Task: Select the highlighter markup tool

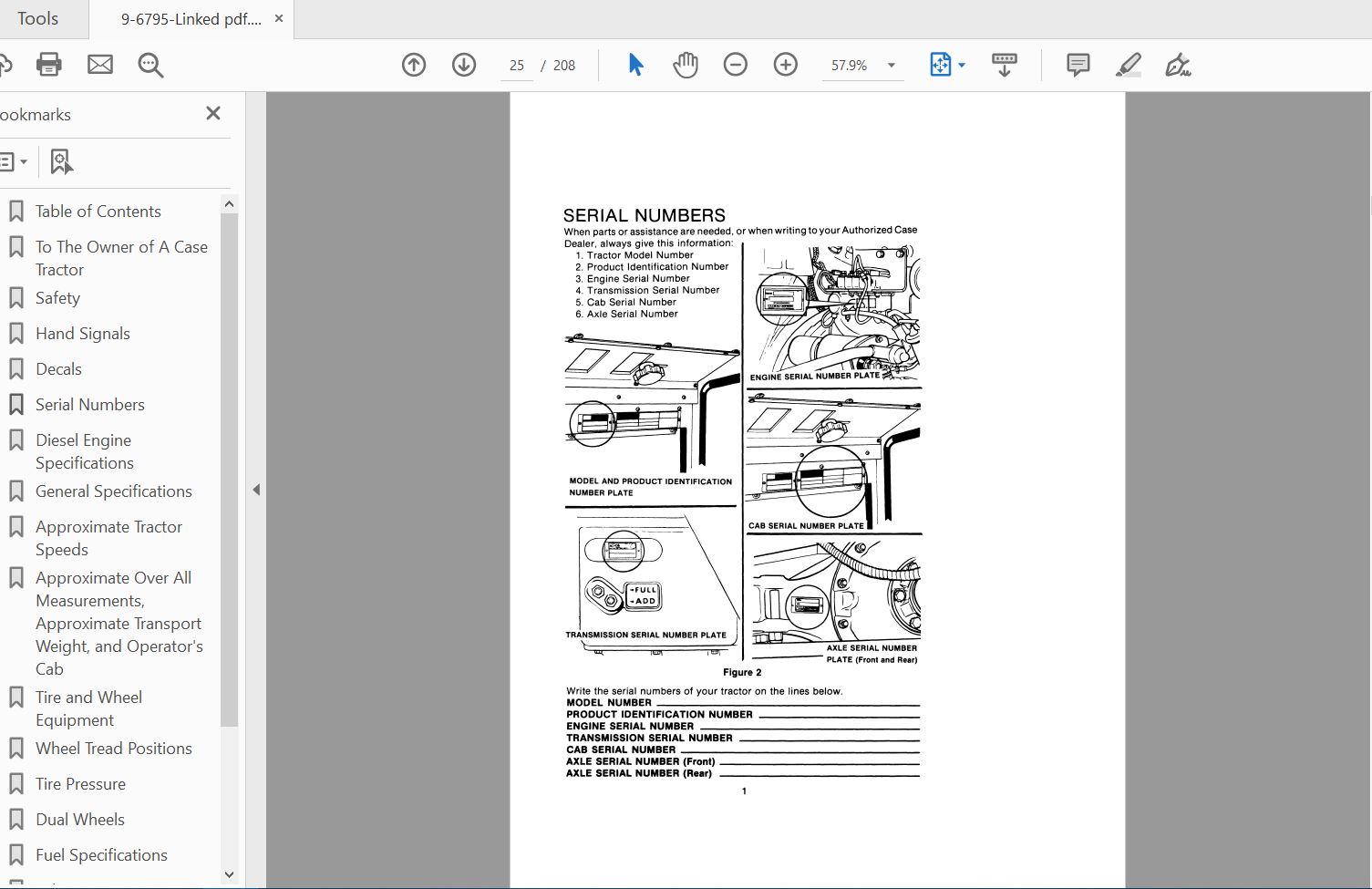Action: [x=1128, y=64]
